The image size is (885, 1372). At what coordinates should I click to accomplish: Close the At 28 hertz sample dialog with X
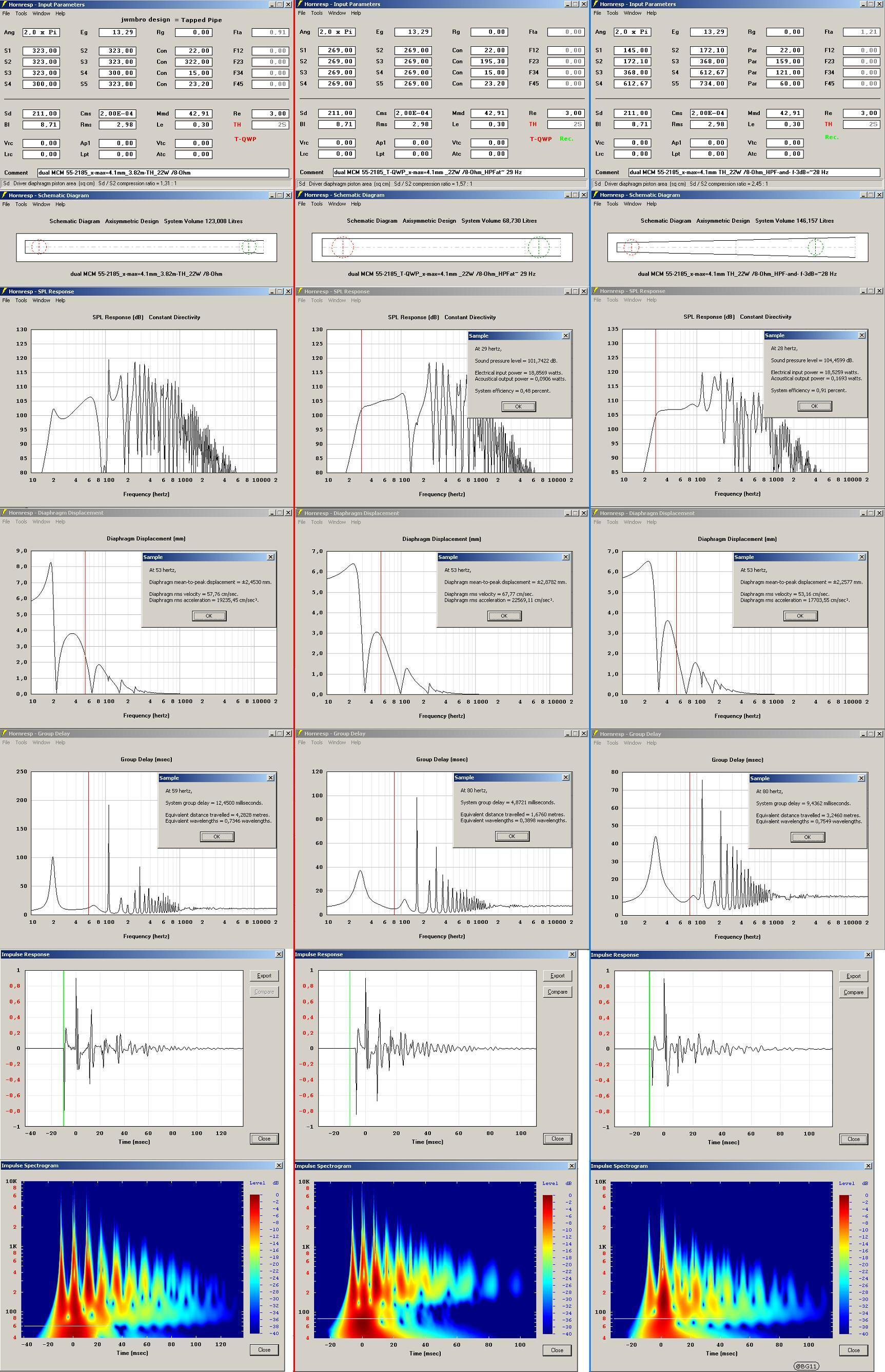point(861,335)
